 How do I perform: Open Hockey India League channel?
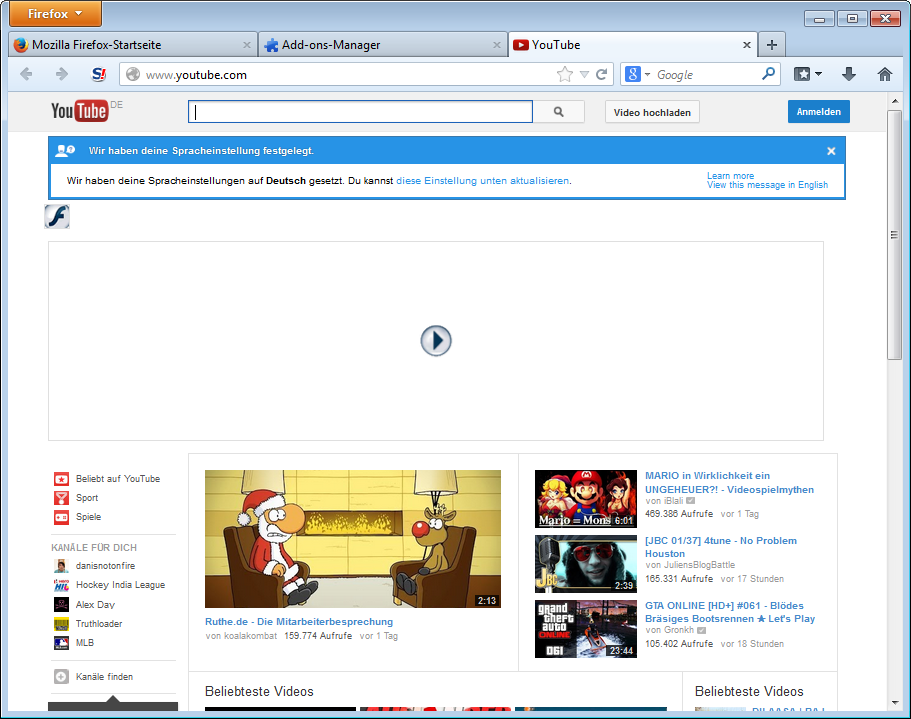pos(120,585)
